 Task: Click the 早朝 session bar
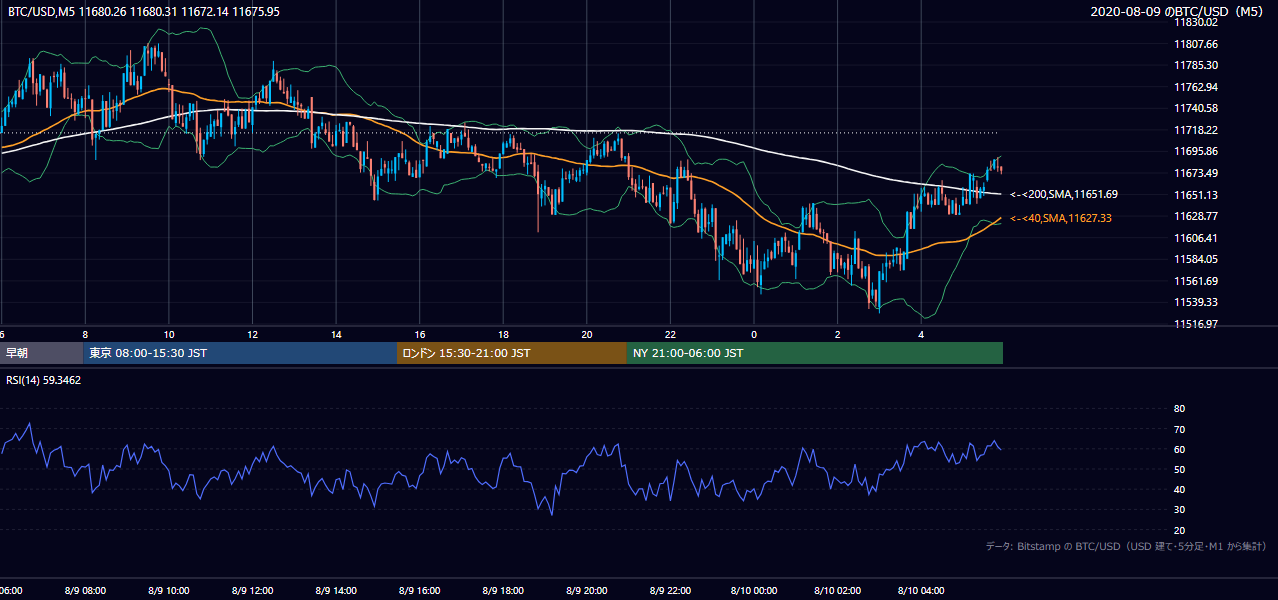[x=41, y=353]
